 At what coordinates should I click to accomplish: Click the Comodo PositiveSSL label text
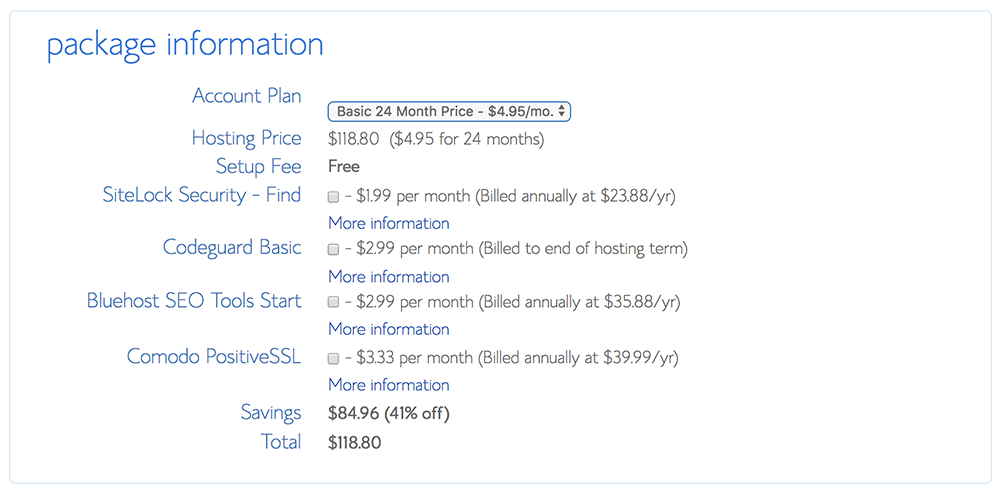click(214, 357)
